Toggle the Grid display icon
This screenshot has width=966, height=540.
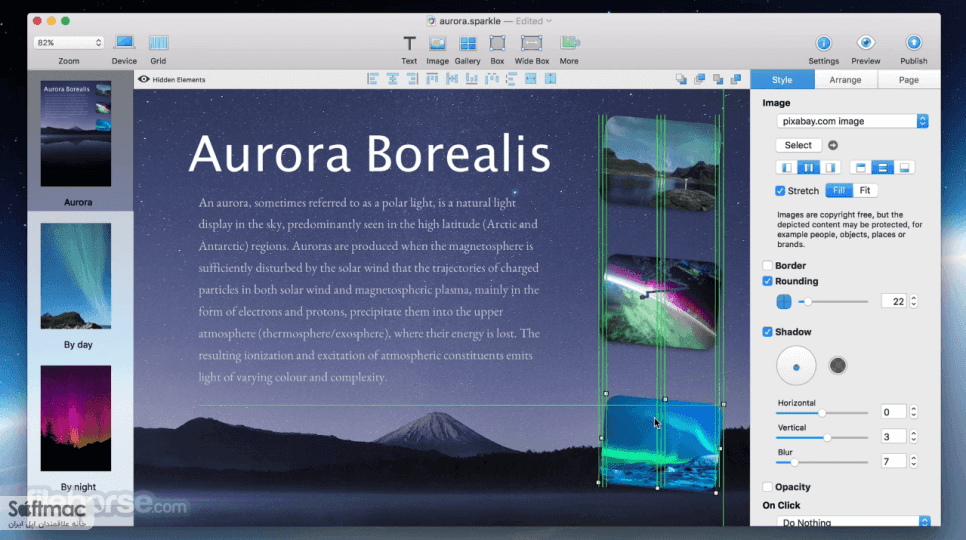coord(158,42)
